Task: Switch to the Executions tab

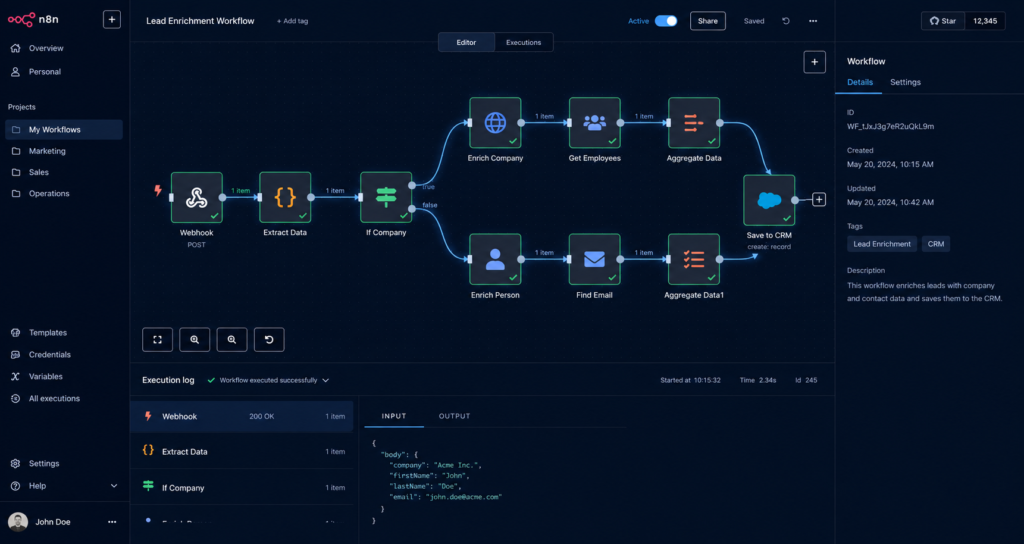Action: click(x=524, y=42)
